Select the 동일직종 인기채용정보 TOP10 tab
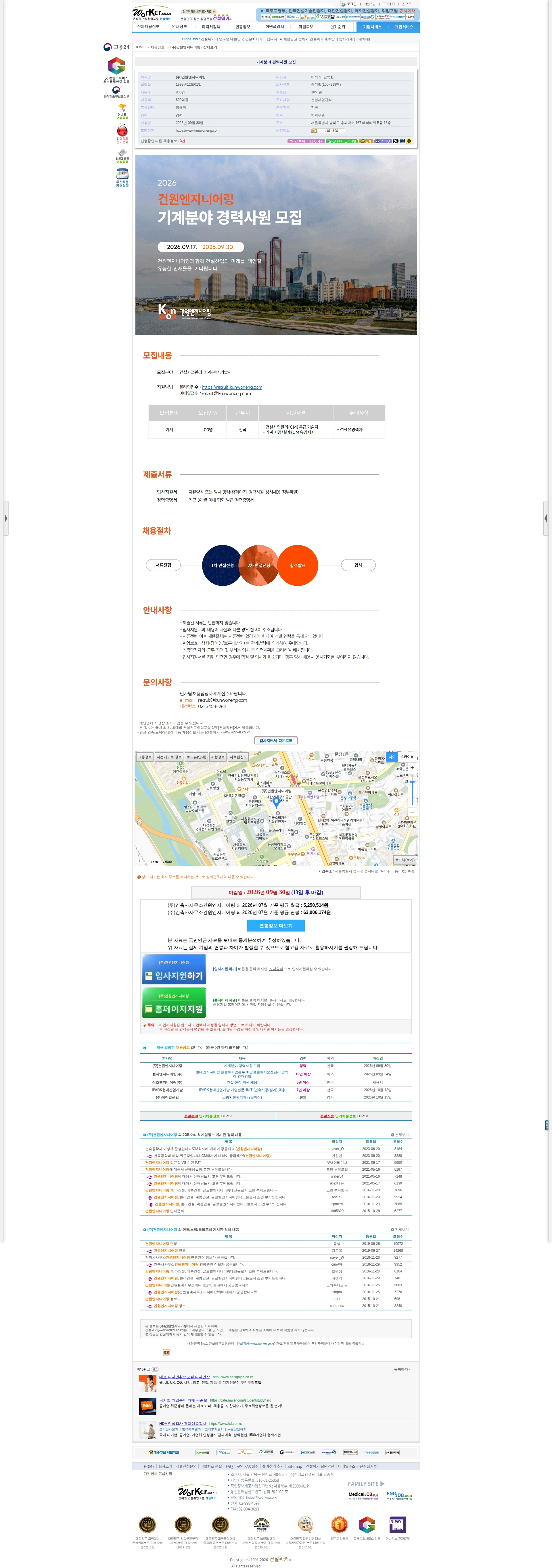552x1568 pixels. (x=344, y=1116)
